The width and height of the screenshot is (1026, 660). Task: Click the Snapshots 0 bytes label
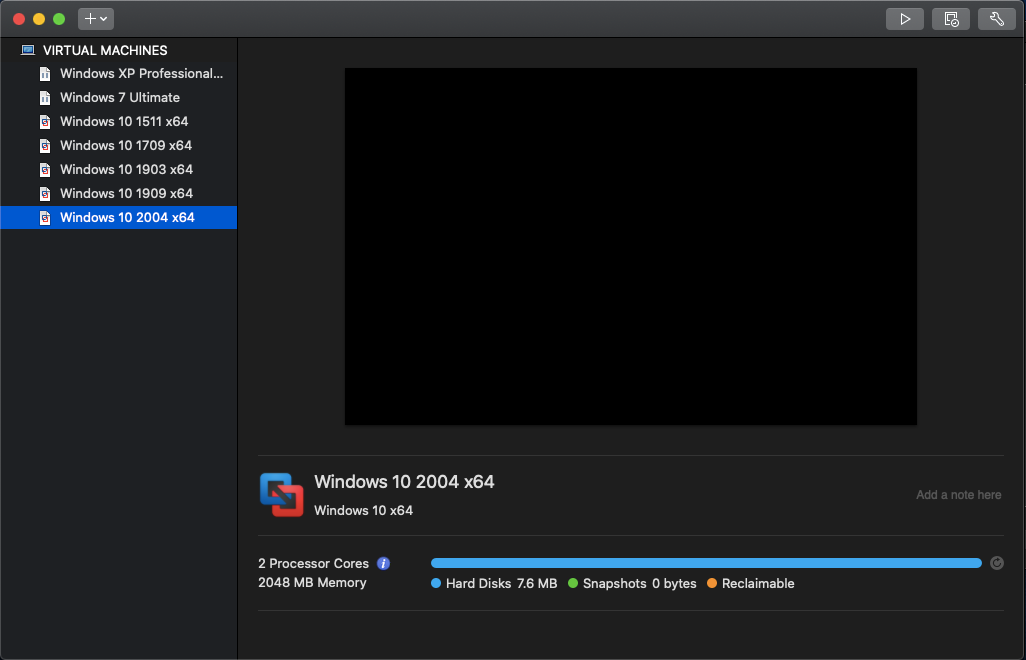[x=639, y=583]
